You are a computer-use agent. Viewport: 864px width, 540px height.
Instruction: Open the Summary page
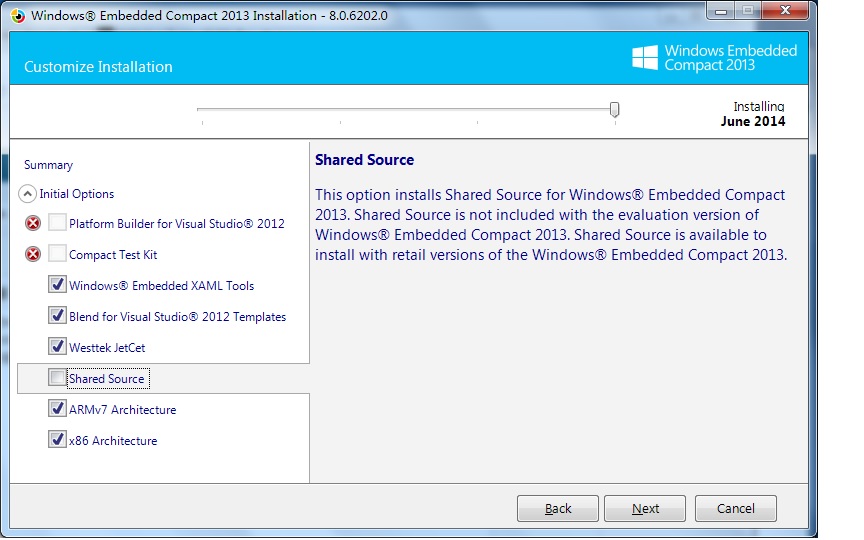[48, 165]
